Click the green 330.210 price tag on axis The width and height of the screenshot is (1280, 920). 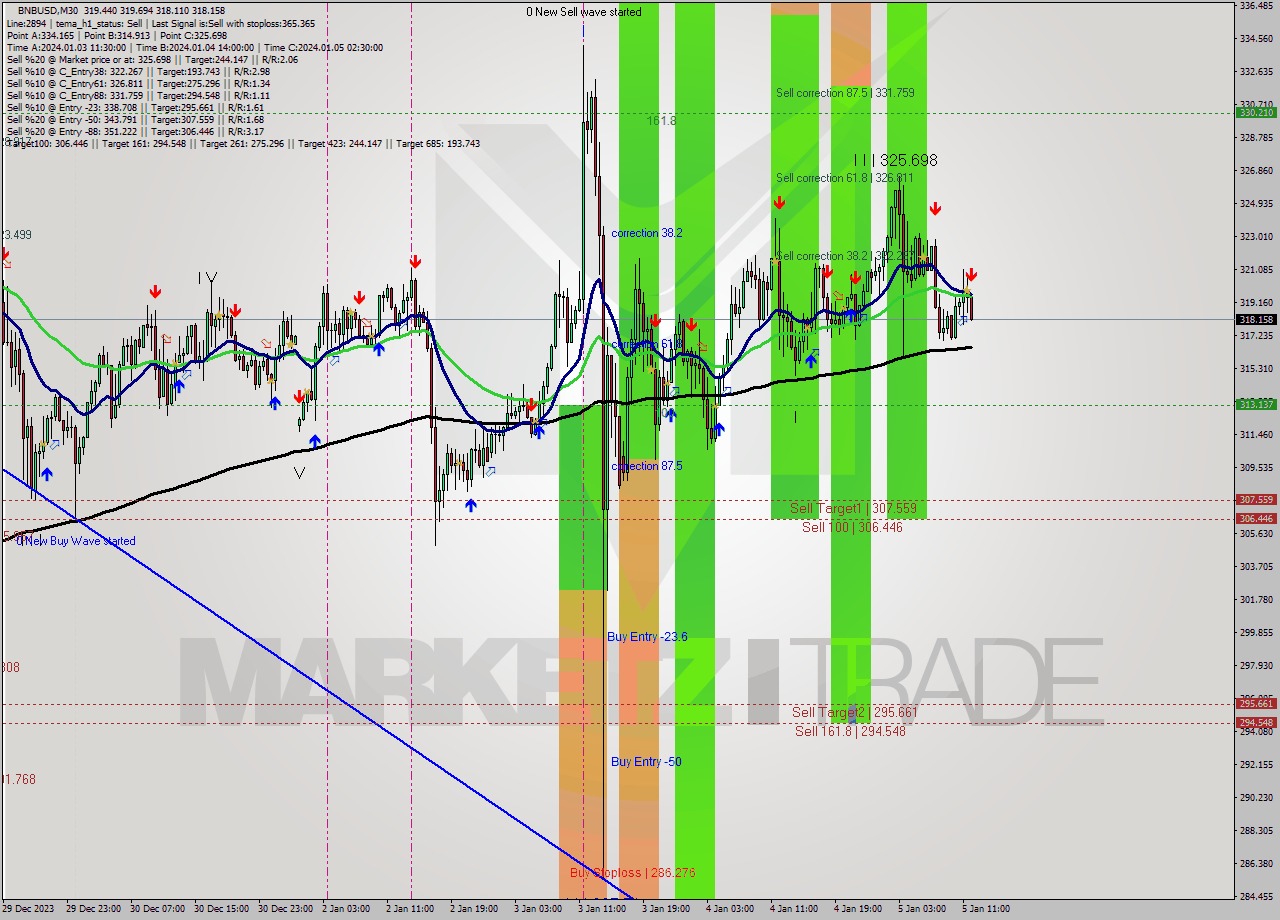[x=1257, y=113]
